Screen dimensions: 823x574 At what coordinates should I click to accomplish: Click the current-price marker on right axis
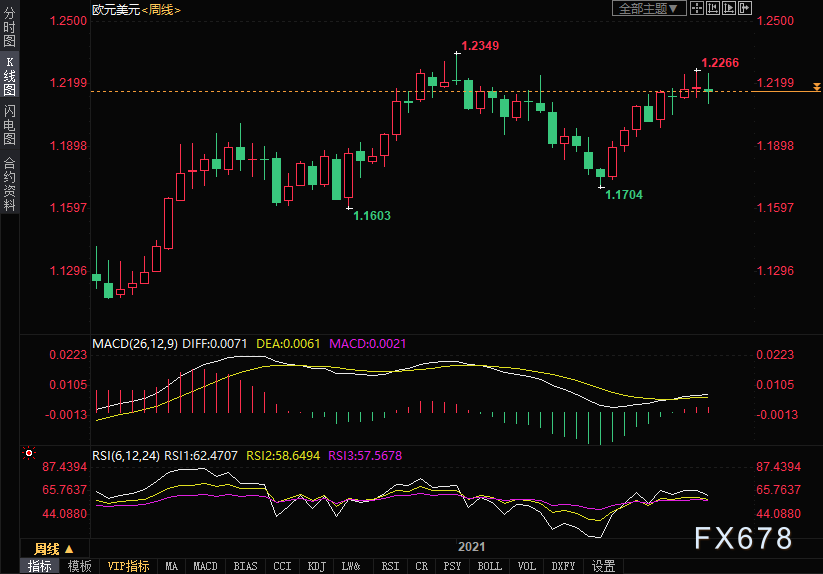(x=817, y=87)
